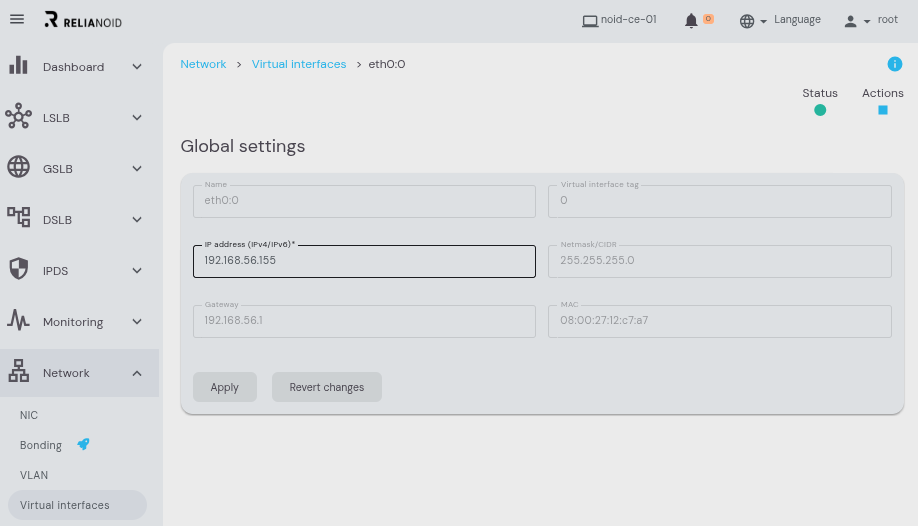Expand the IPDS menu chevron
Image resolution: width=918 pixels, height=526 pixels.
click(137, 271)
